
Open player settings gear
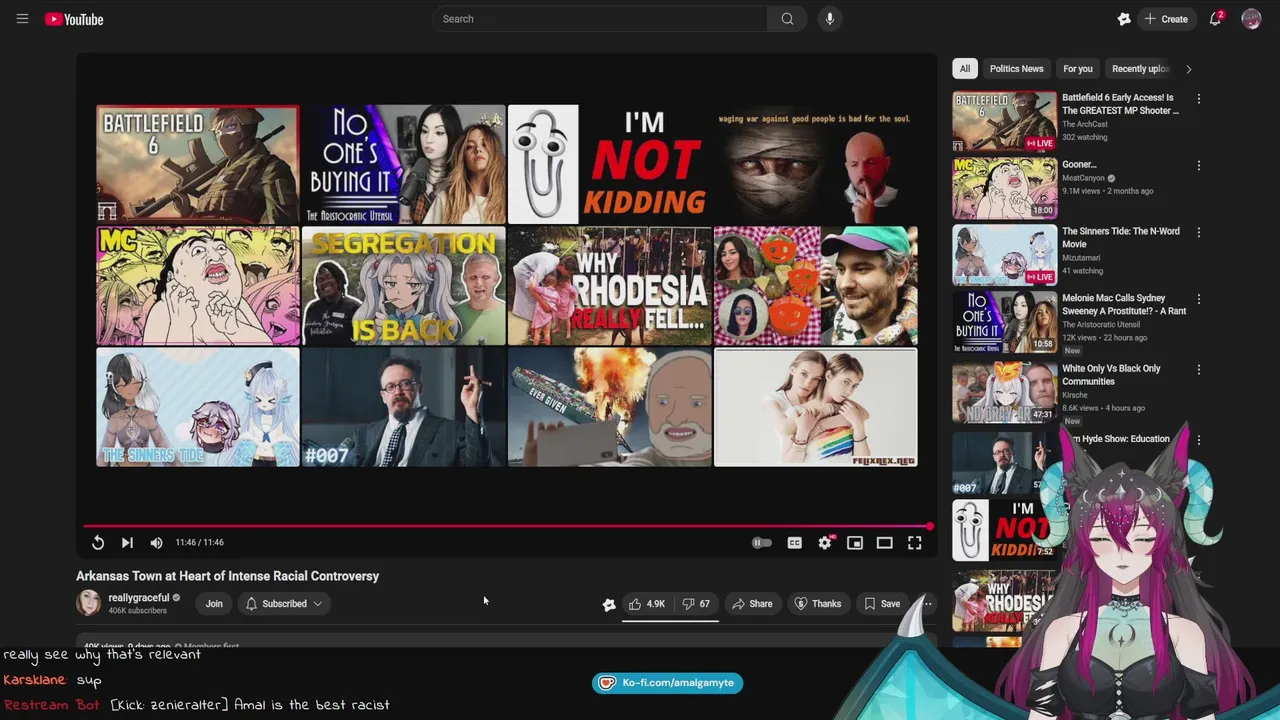pyautogui.click(x=825, y=542)
